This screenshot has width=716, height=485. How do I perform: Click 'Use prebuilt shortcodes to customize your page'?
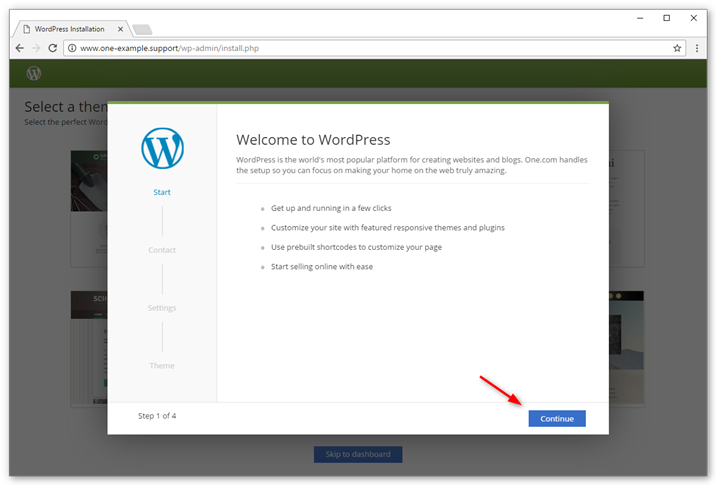coord(356,247)
